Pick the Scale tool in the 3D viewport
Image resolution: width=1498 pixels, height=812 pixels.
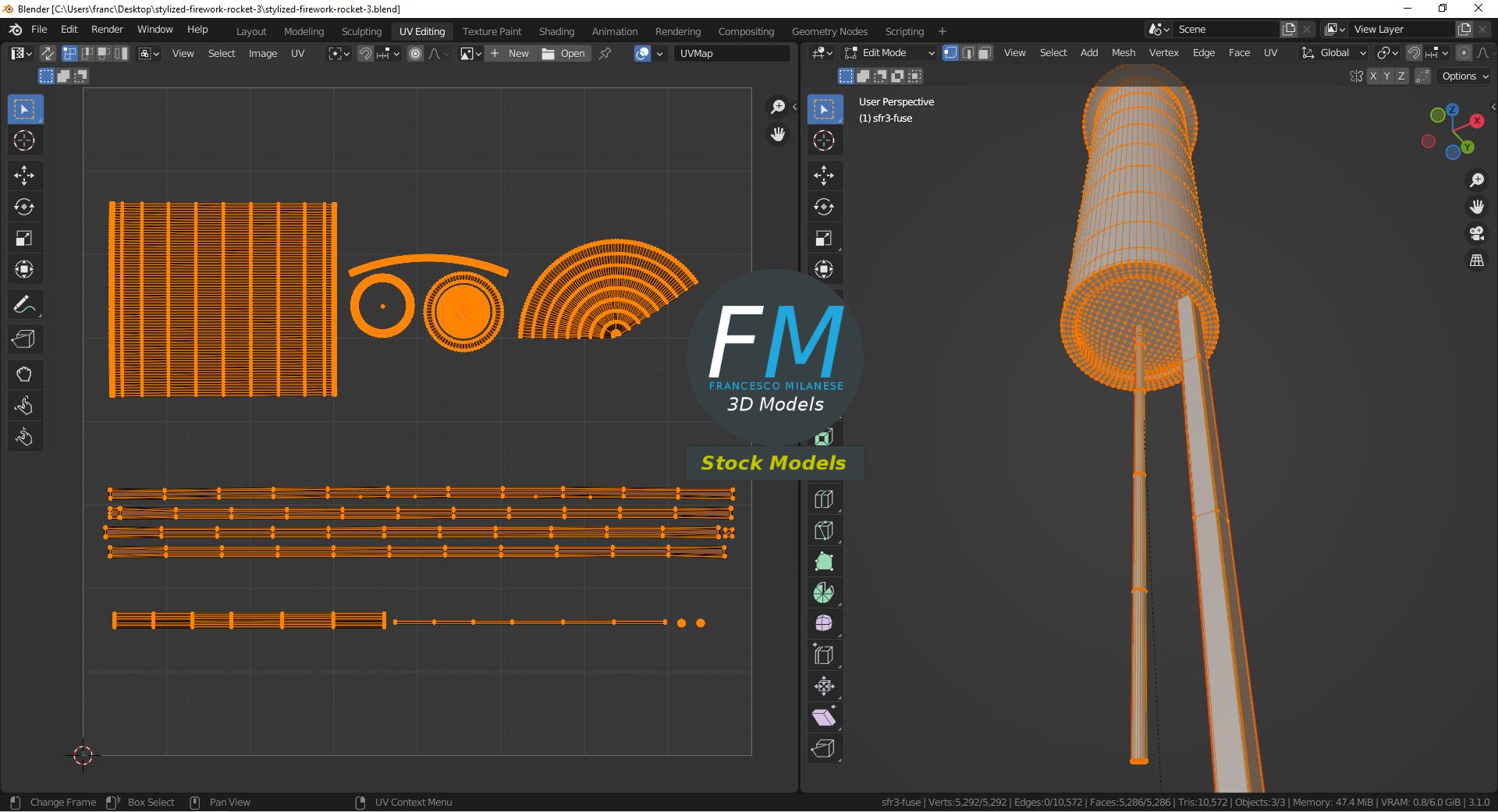(x=824, y=238)
